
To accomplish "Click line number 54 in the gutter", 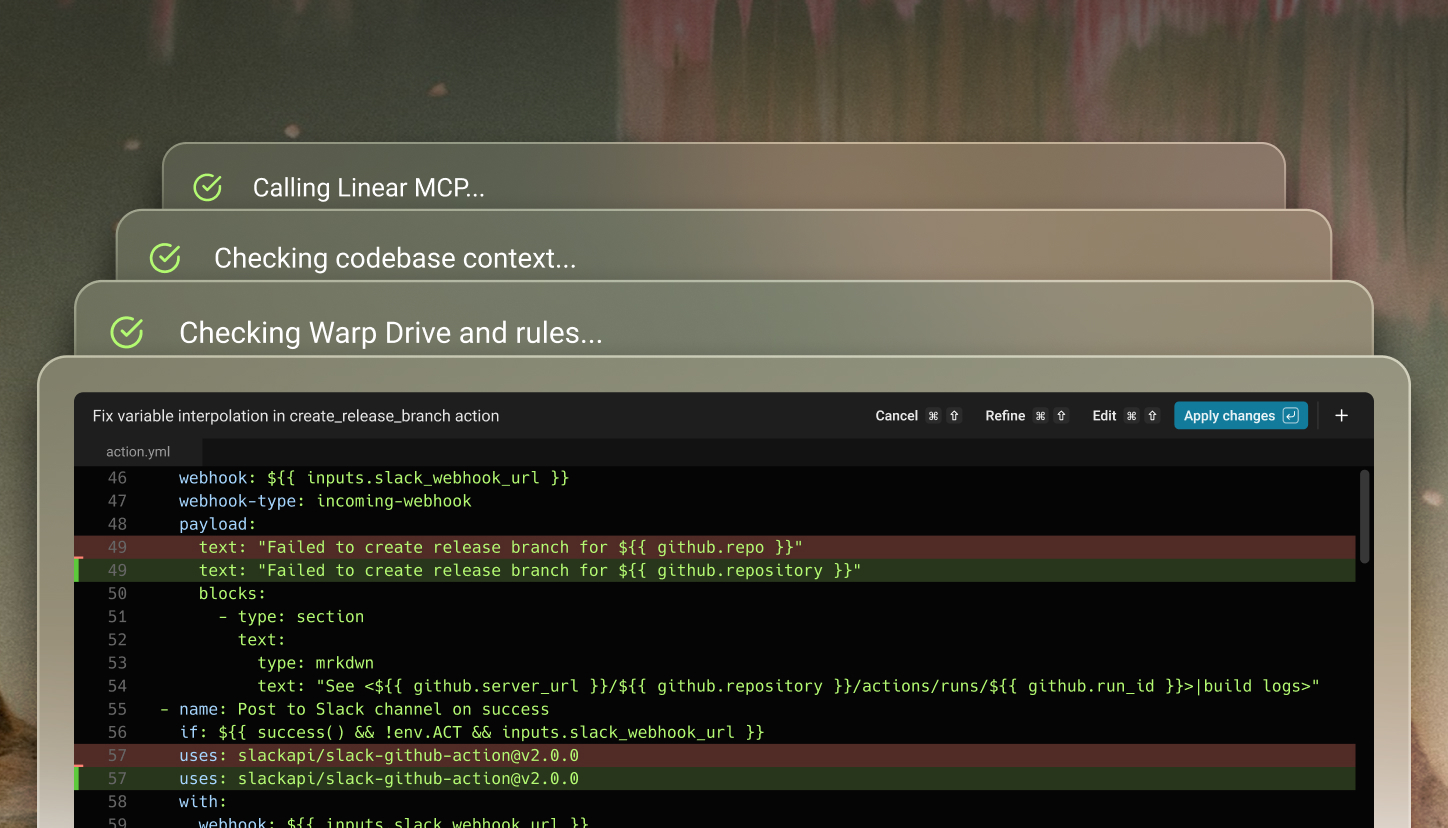I will tap(117, 686).
